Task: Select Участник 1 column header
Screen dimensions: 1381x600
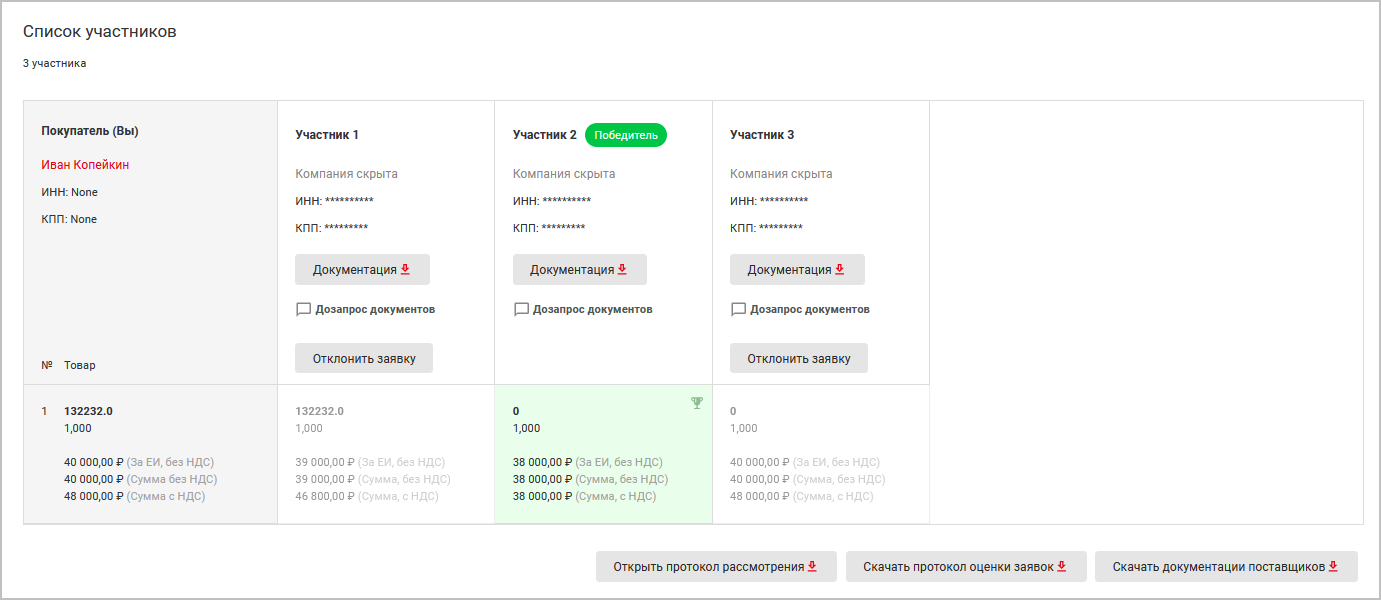Action: pyautogui.click(x=327, y=135)
